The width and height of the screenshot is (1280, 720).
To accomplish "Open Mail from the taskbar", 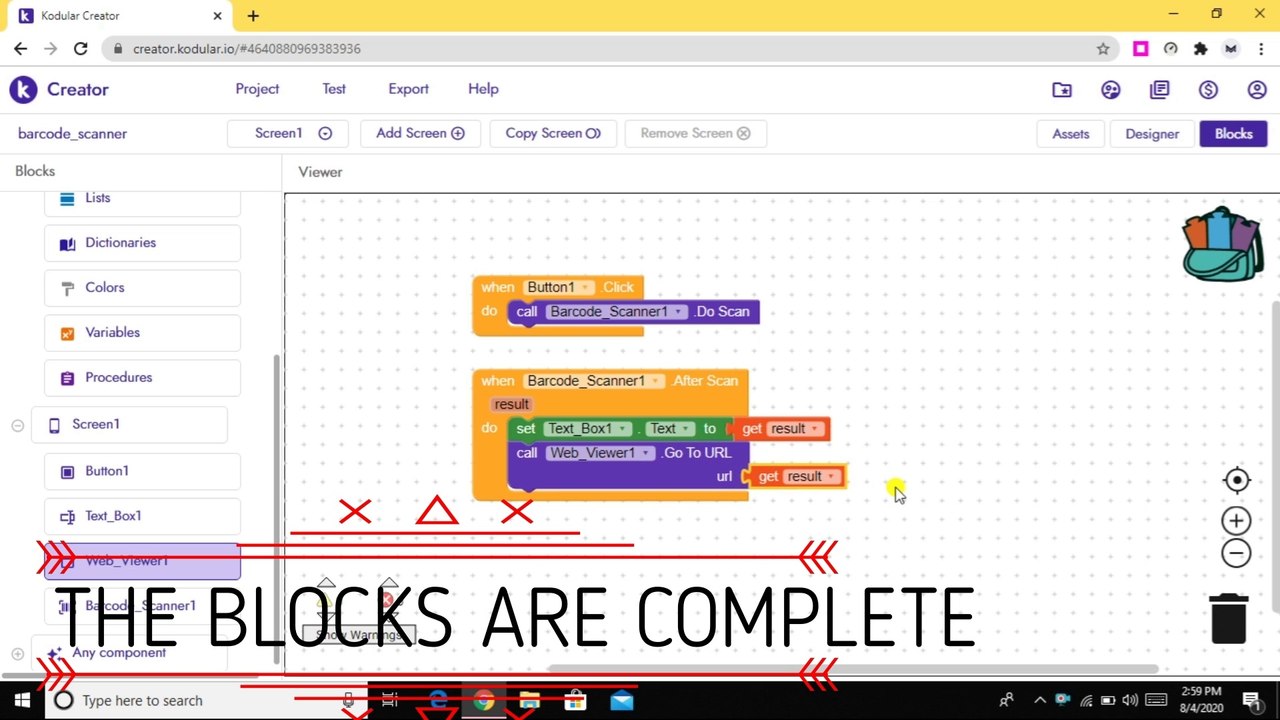I will [621, 700].
